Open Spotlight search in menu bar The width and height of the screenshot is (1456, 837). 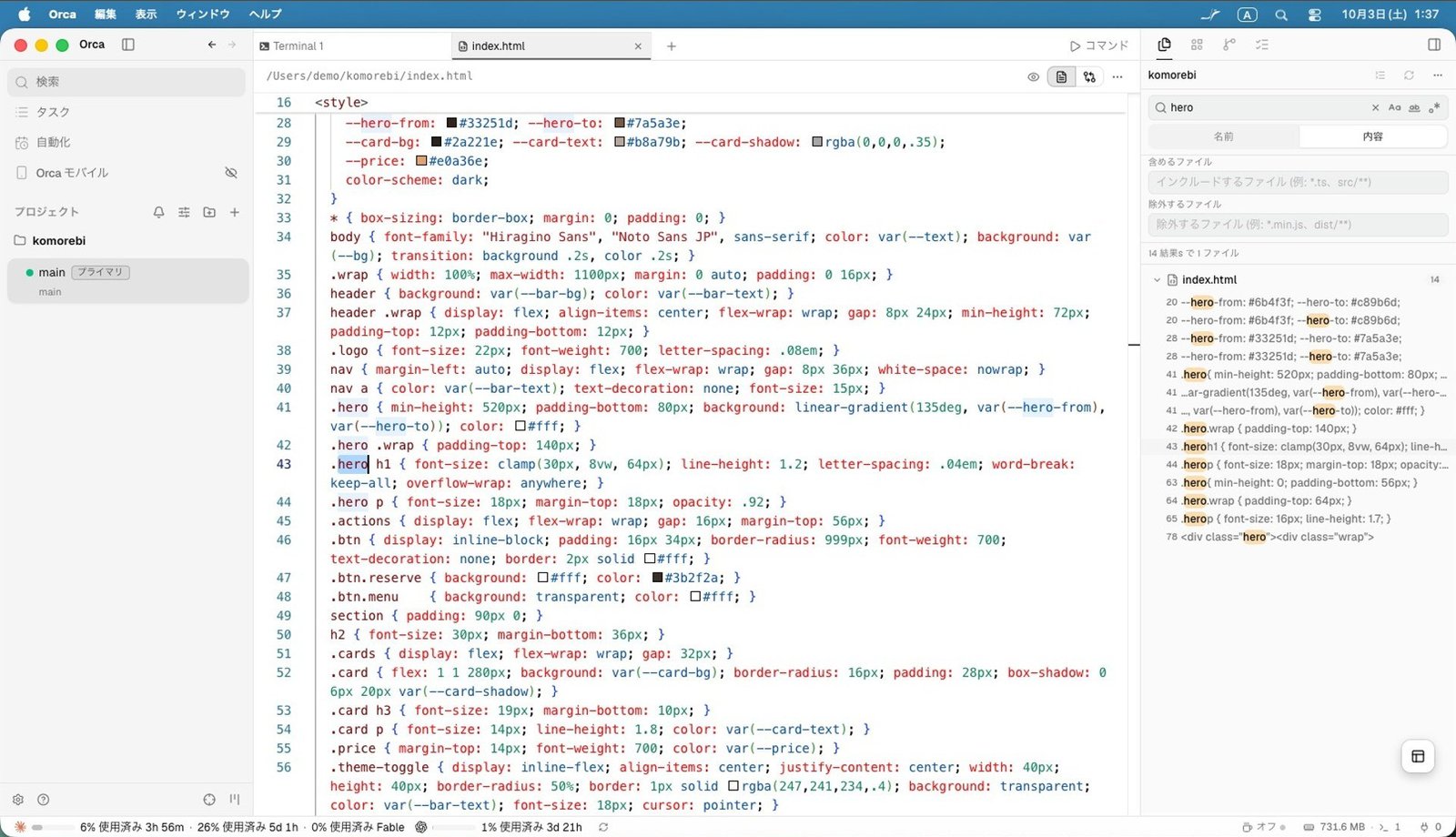click(1281, 15)
